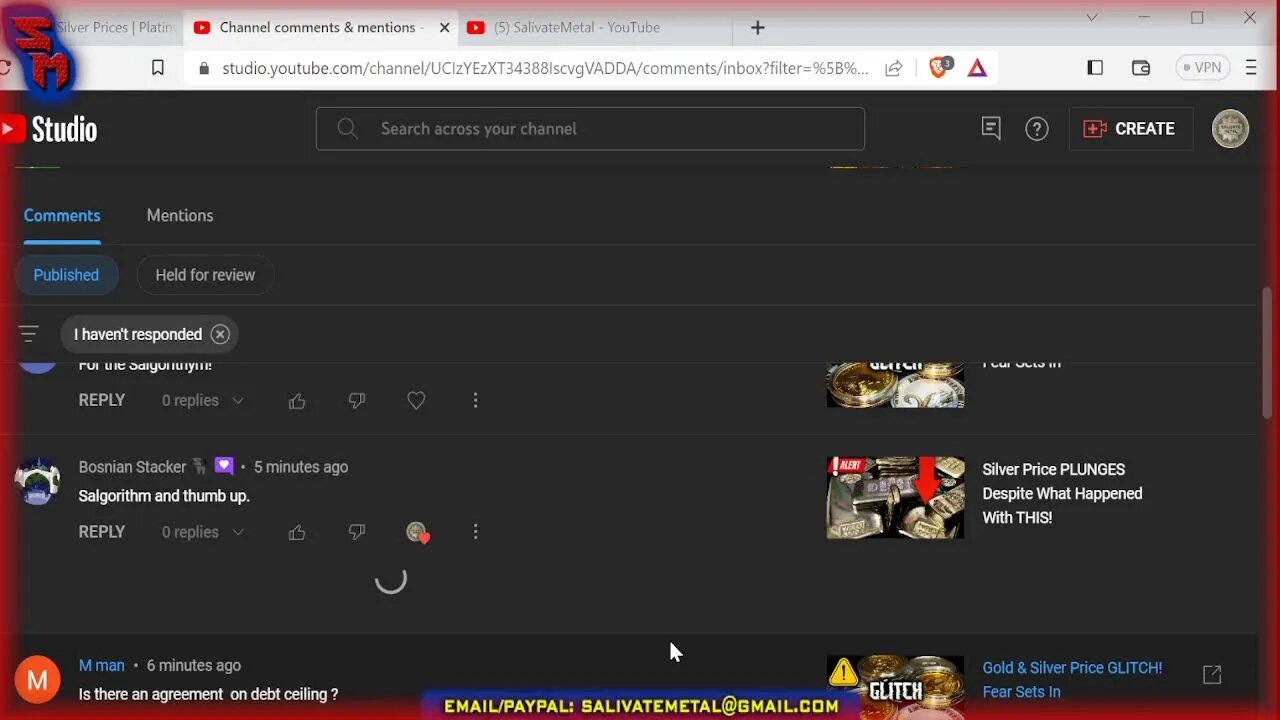
Task: Click the browser address bar URL
Action: [x=545, y=68]
